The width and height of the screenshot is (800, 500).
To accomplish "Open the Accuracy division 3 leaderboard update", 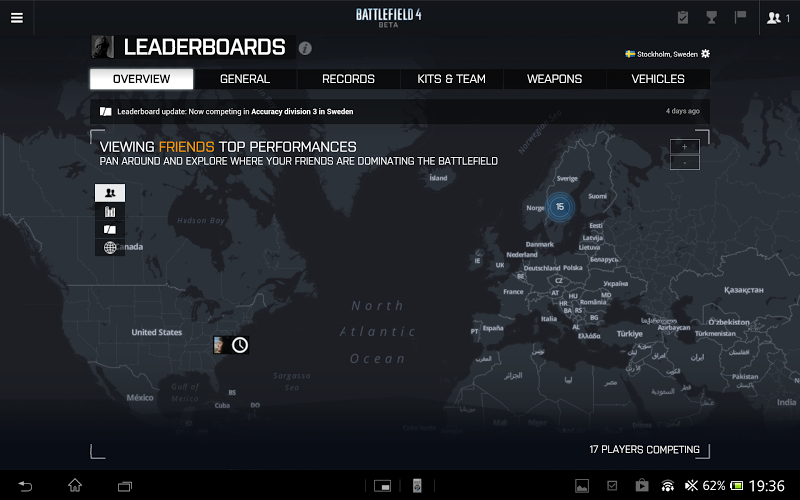I will pyautogui.click(x=399, y=111).
